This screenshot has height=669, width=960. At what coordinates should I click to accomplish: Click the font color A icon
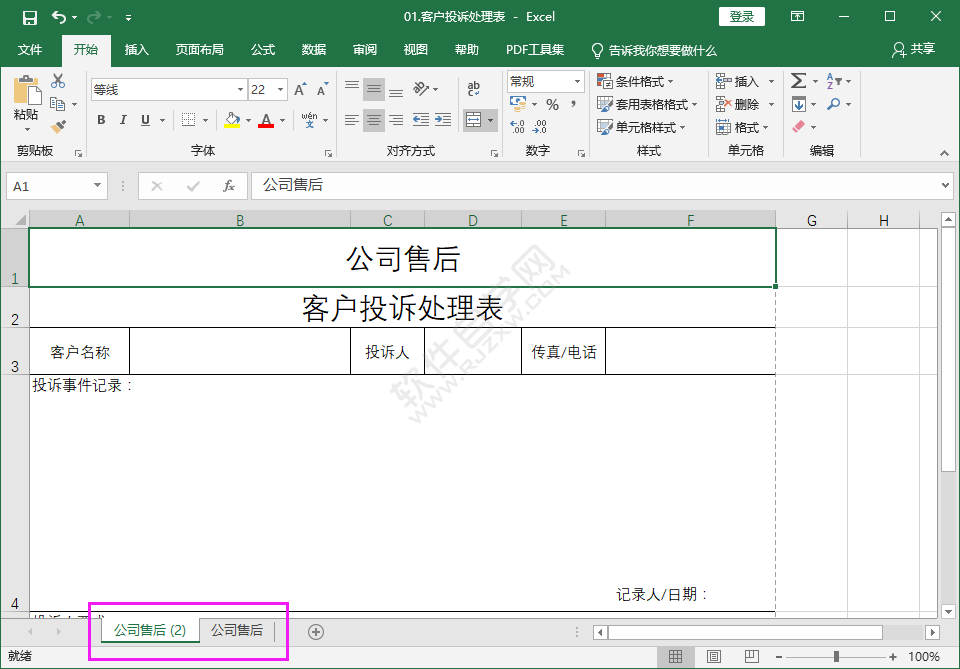(266, 120)
